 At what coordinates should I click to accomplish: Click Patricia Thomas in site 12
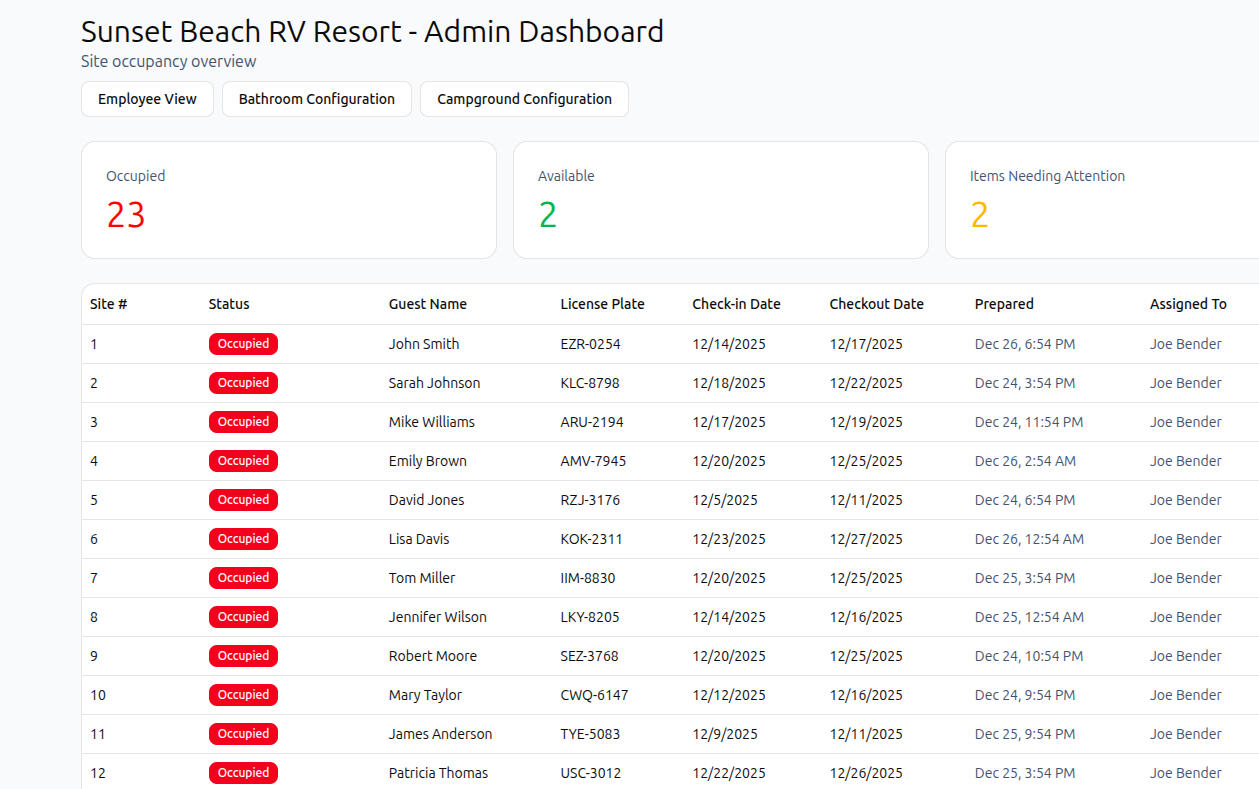(438, 773)
